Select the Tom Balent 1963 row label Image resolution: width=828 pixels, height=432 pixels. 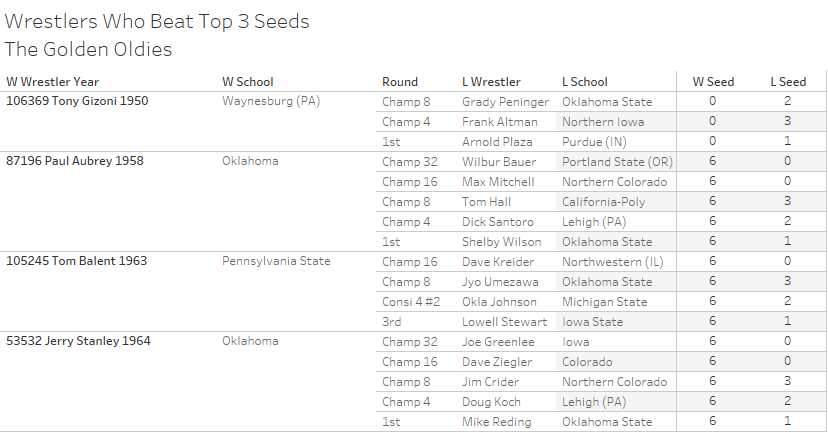tap(77, 262)
